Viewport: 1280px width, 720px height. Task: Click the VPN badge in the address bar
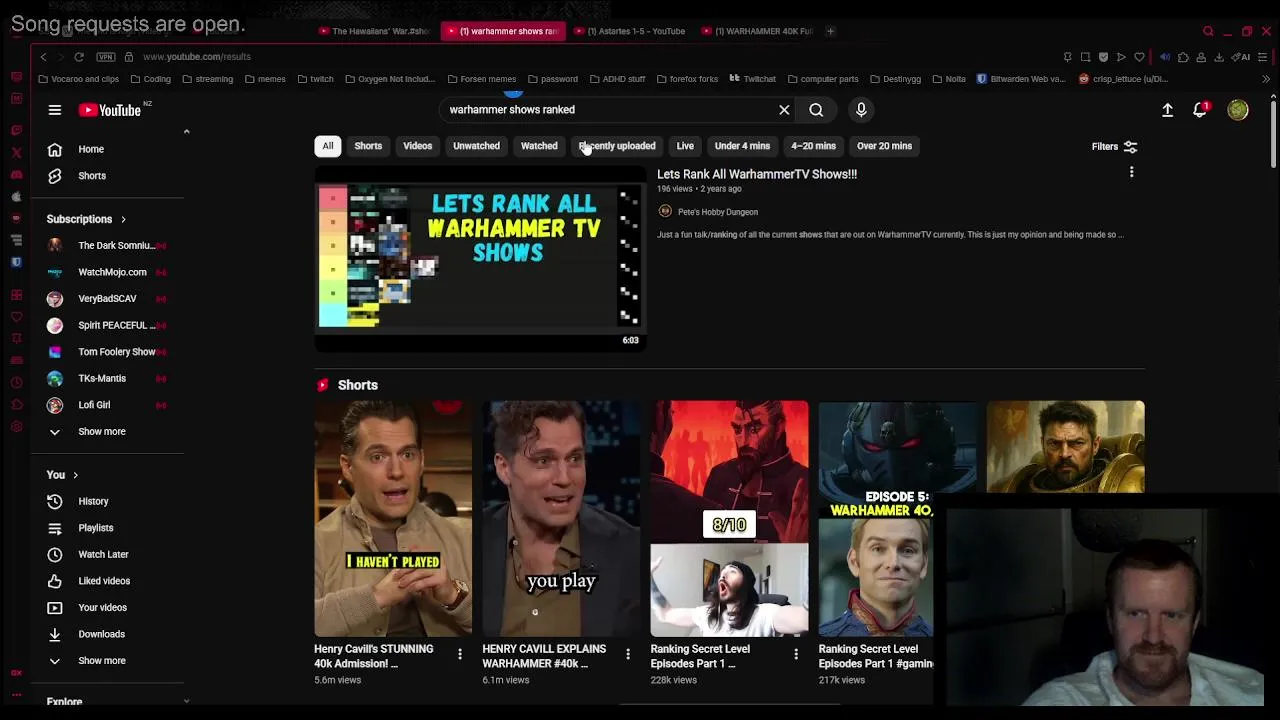coord(106,57)
